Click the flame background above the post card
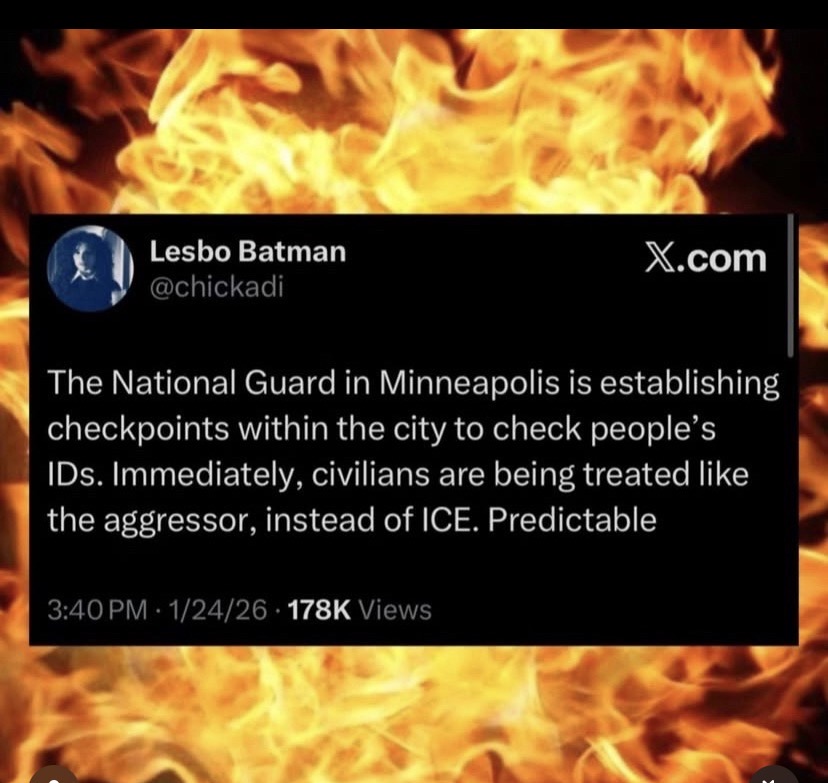Screen dimensions: 828x783 (414, 121)
